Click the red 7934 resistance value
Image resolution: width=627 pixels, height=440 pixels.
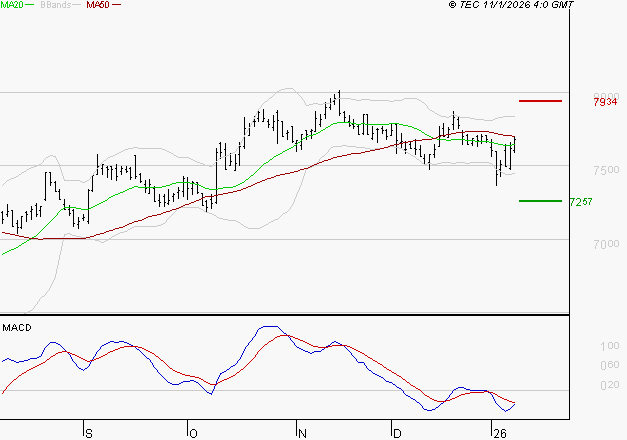point(605,102)
